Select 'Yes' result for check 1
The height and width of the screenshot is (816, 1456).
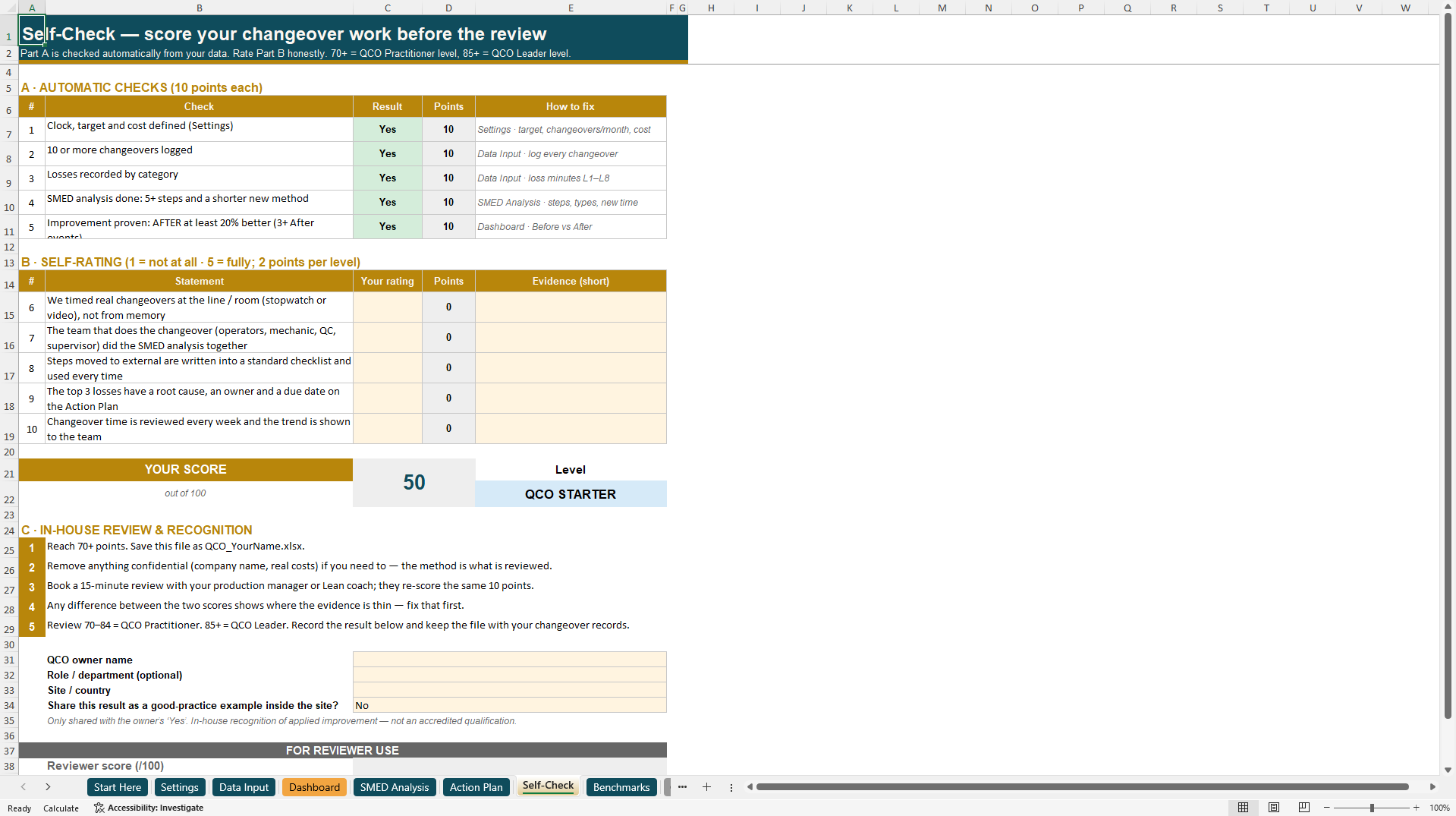(x=387, y=130)
